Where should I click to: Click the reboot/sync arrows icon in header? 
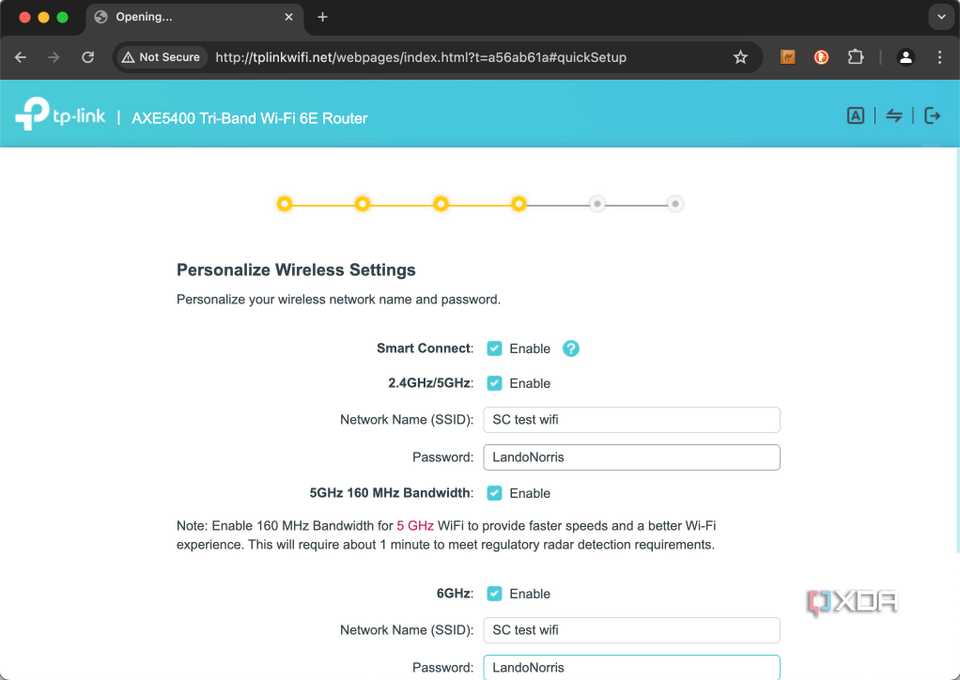(x=894, y=115)
